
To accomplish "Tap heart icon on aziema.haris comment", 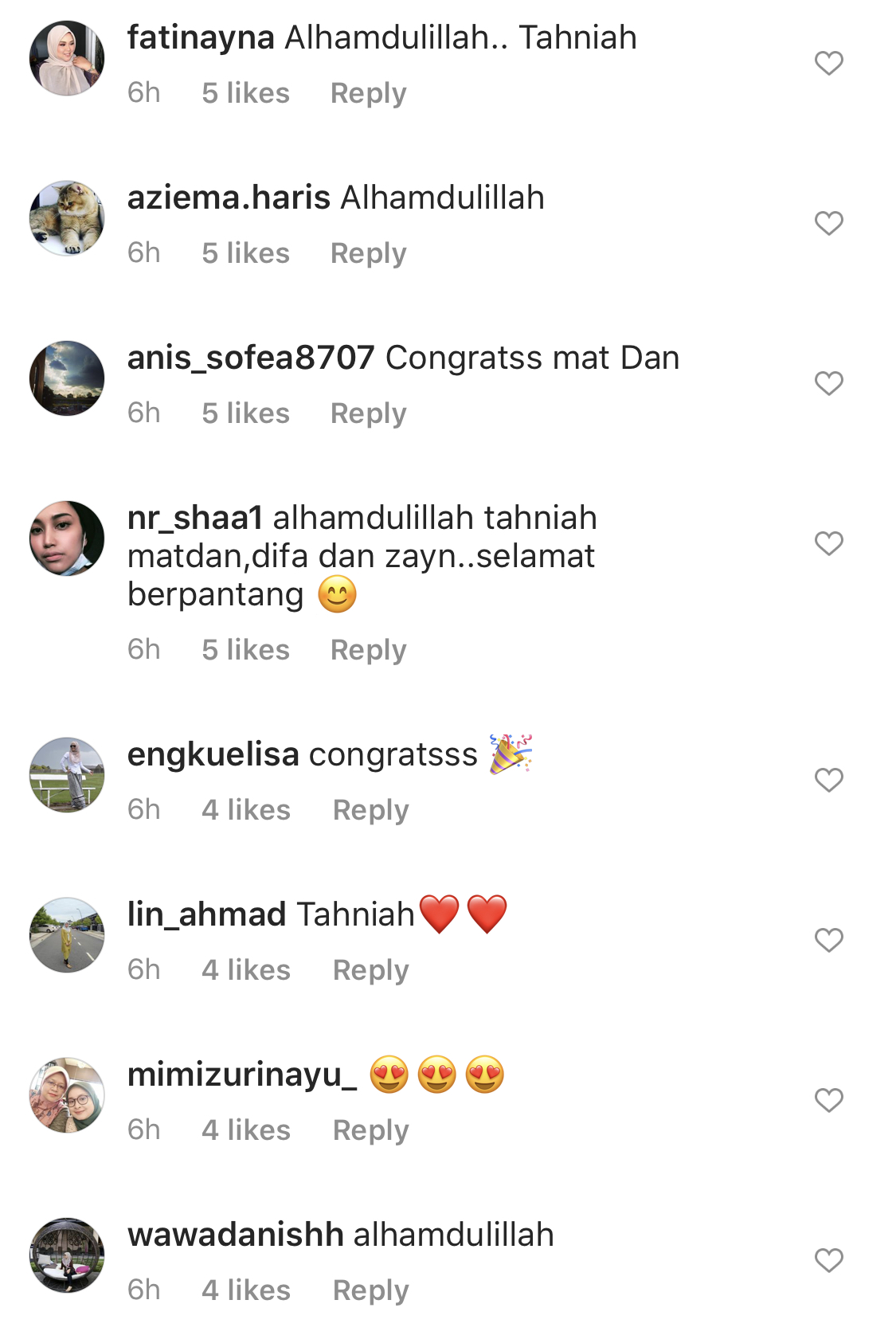I will [x=828, y=223].
